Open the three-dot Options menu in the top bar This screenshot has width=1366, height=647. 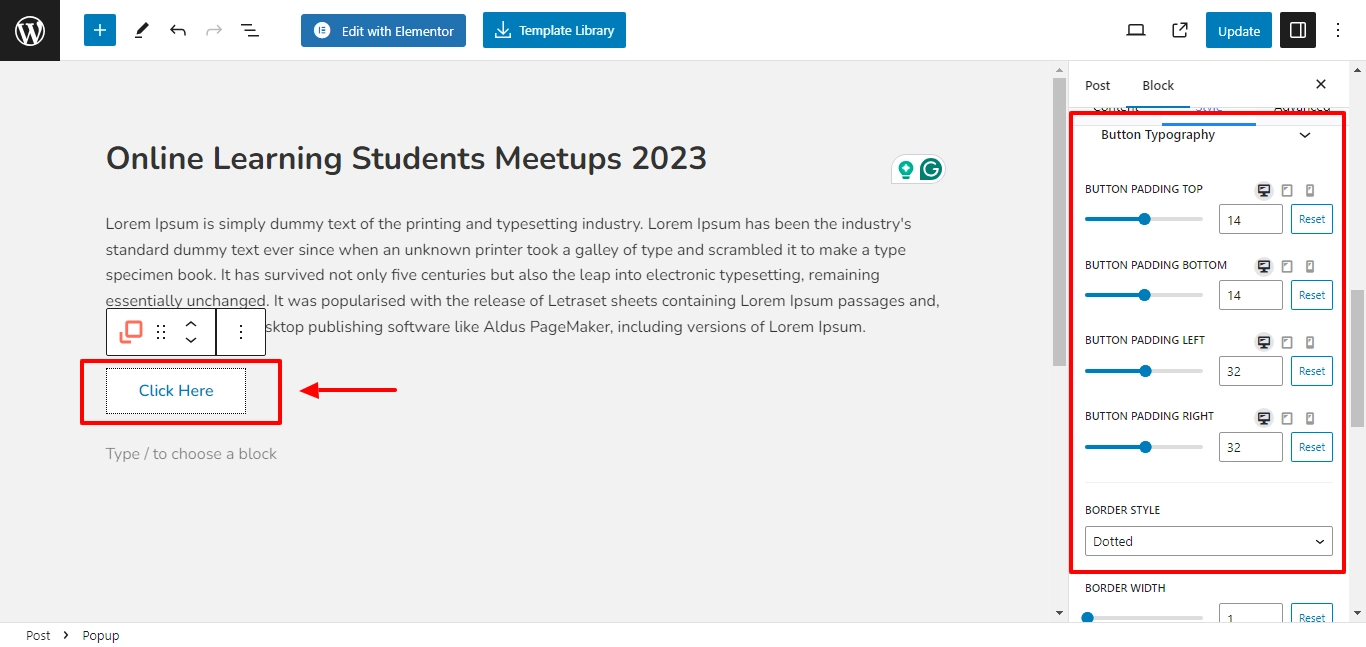tap(1339, 31)
